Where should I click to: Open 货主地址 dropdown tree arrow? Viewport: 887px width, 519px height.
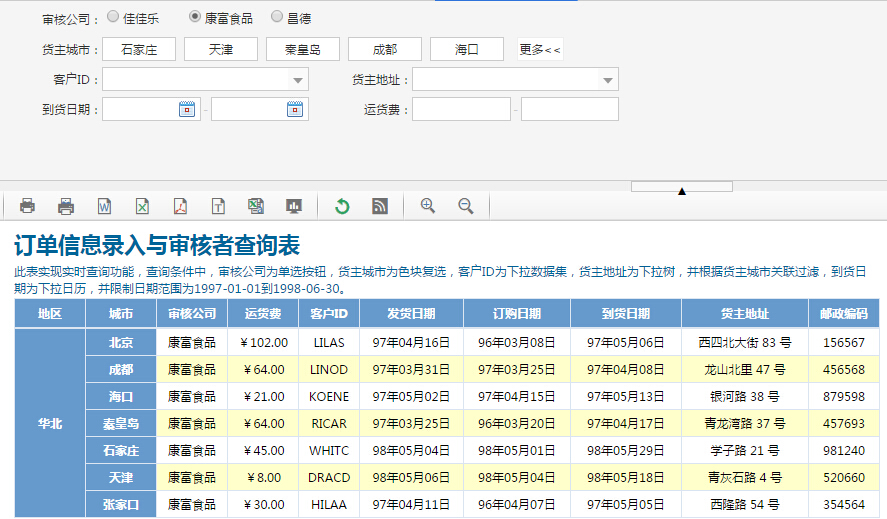[x=608, y=80]
